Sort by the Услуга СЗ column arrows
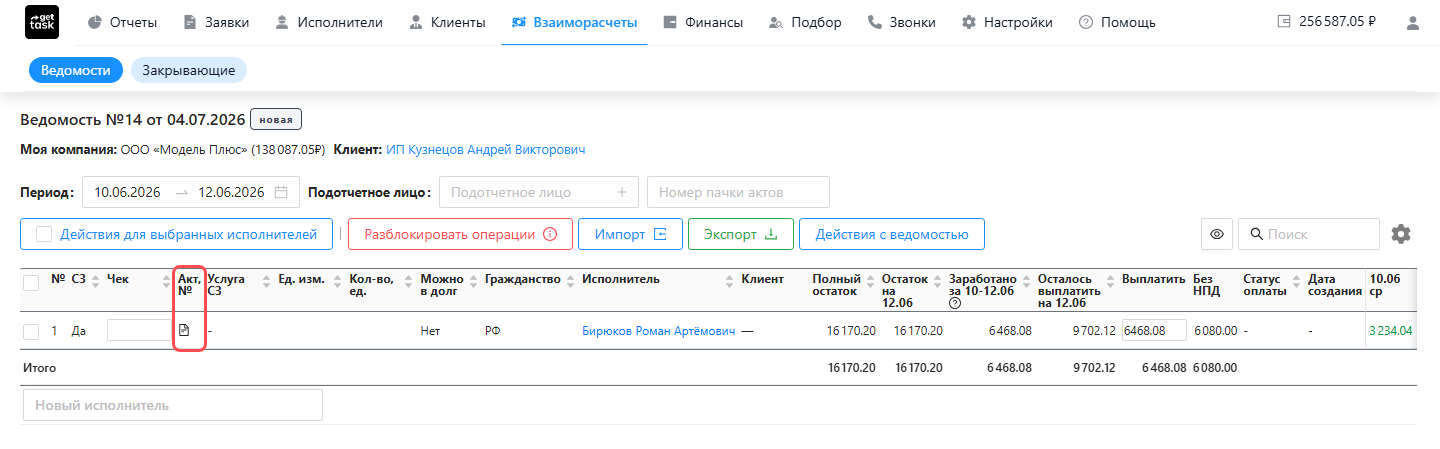The width and height of the screenshot is (1440, 449). pyautogui.click(x=267, y=280)
